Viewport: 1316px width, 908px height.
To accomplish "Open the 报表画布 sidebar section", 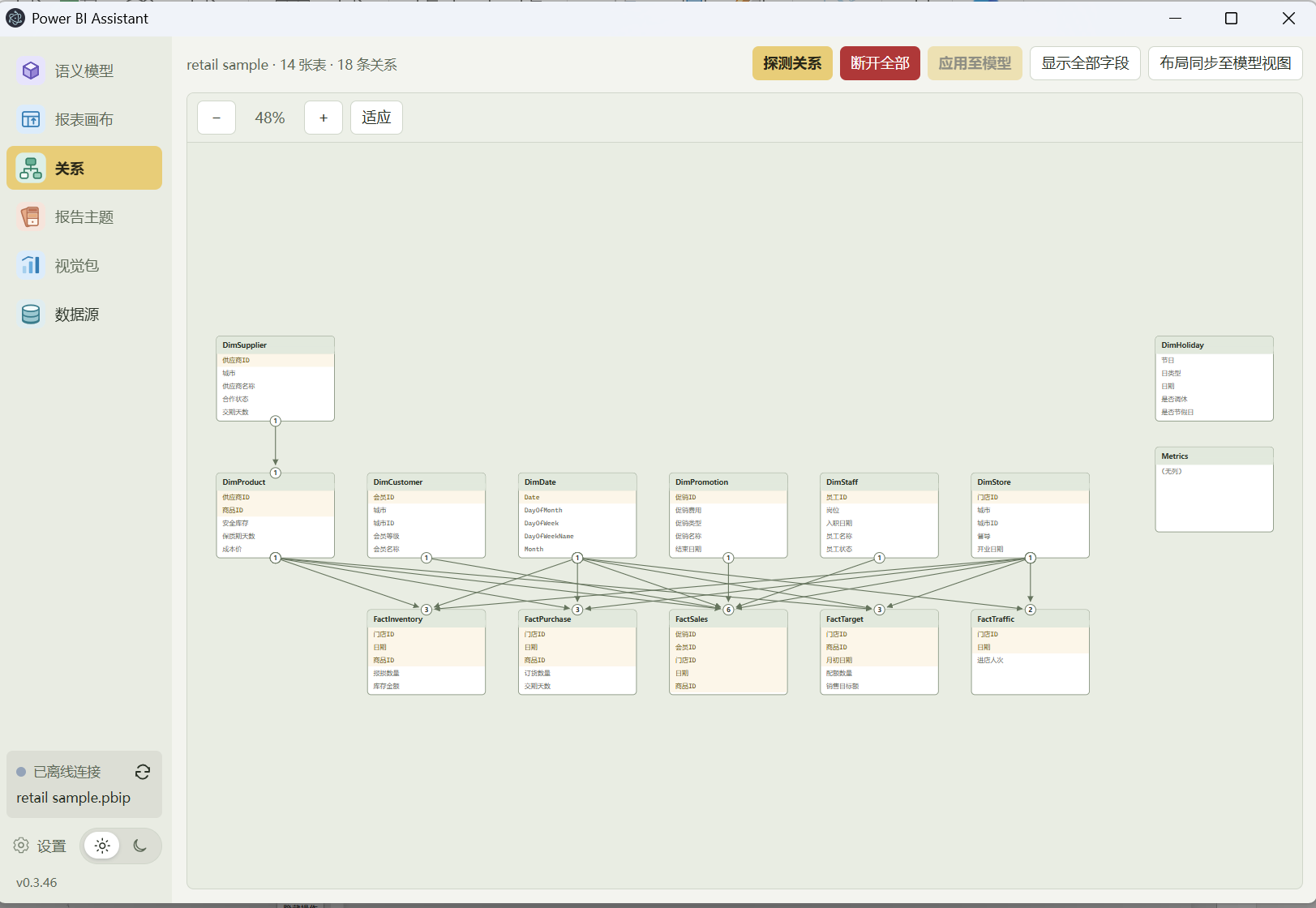I will click(84, 120).
